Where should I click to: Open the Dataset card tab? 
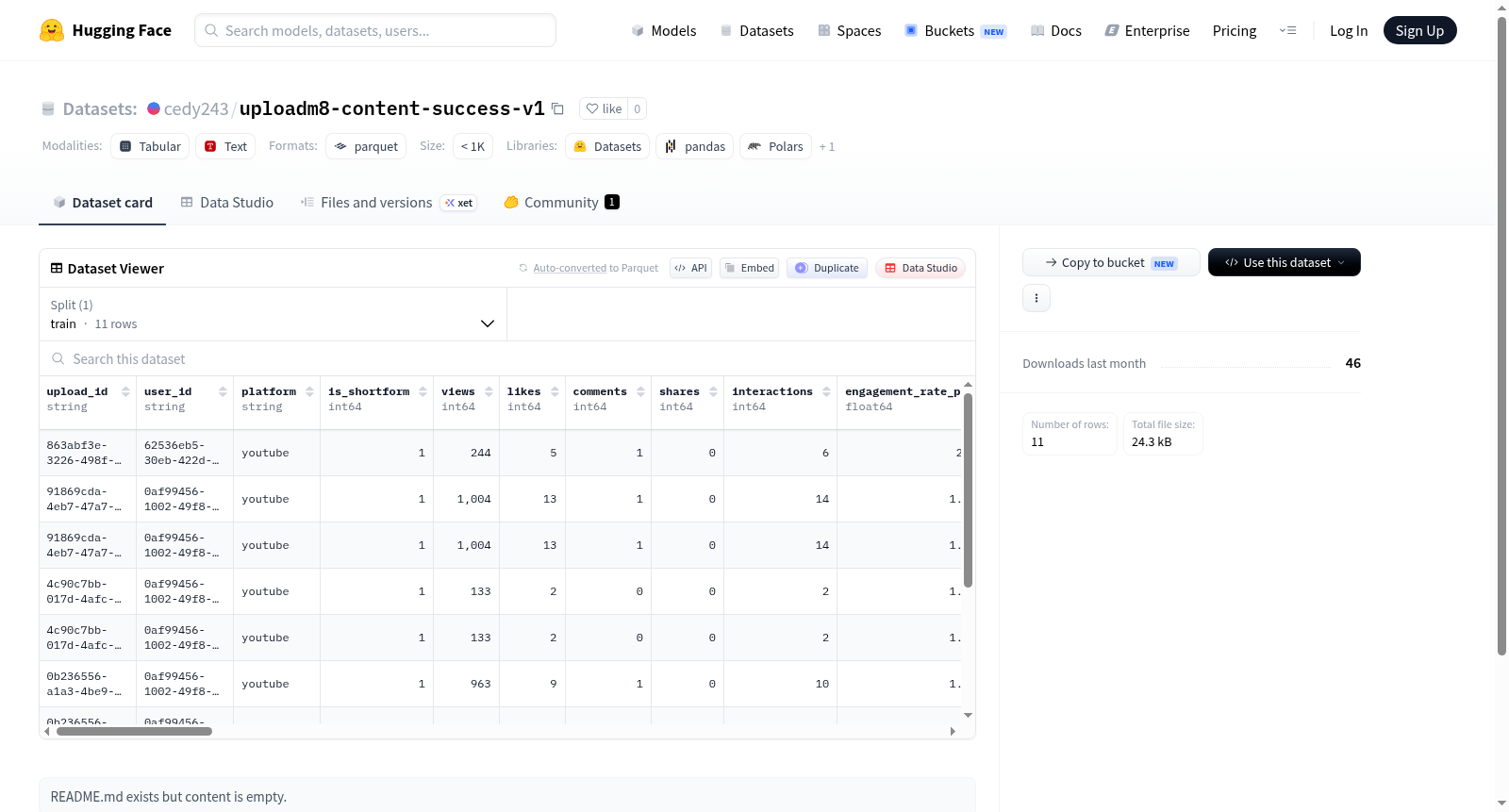coord(102,202)
